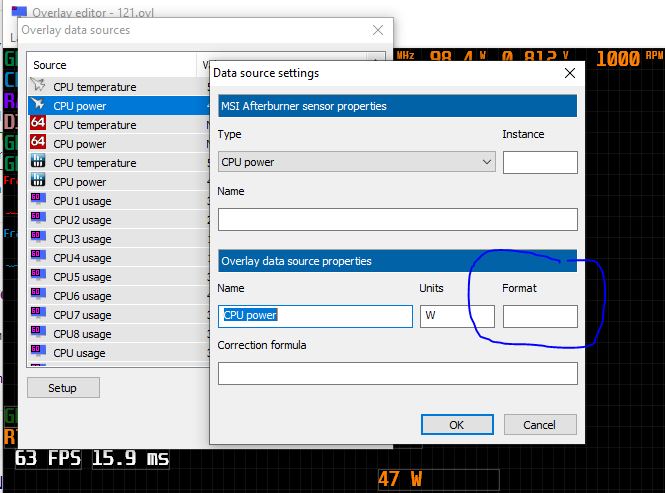665x493 pixels.
Task: Click the plane icon on the selected CPU power row
Action: [38, 104]
